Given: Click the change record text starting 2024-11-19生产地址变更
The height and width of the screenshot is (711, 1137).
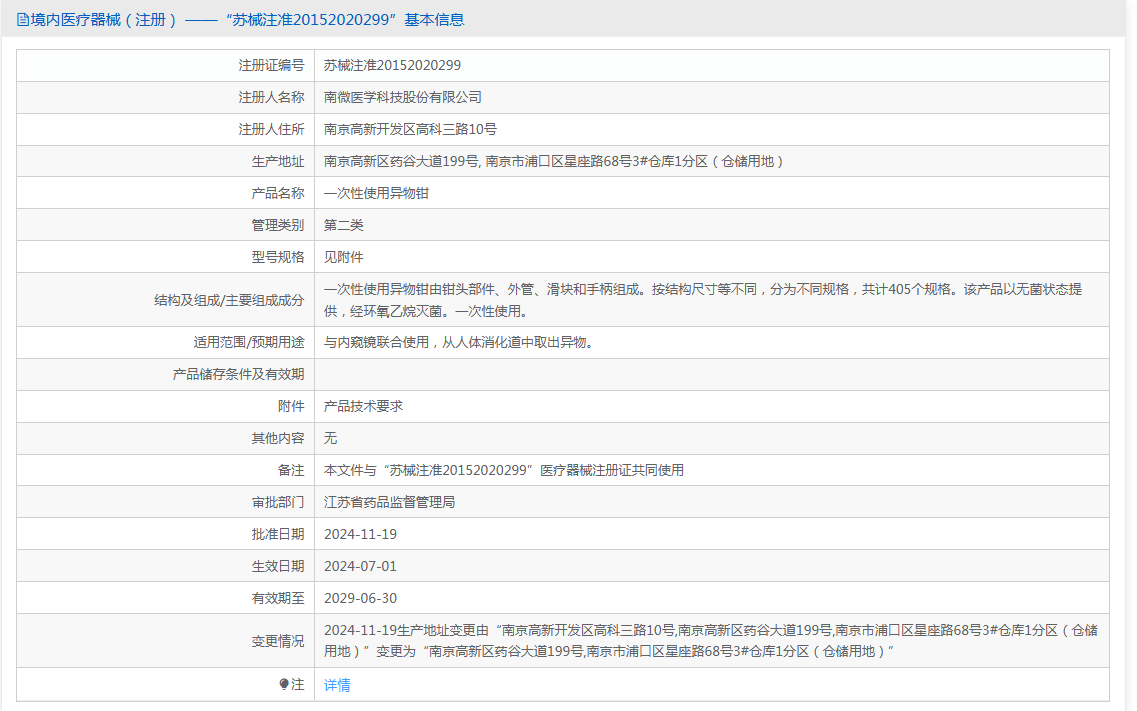Looking at the screenshot, I should click(x=711, y=641).
